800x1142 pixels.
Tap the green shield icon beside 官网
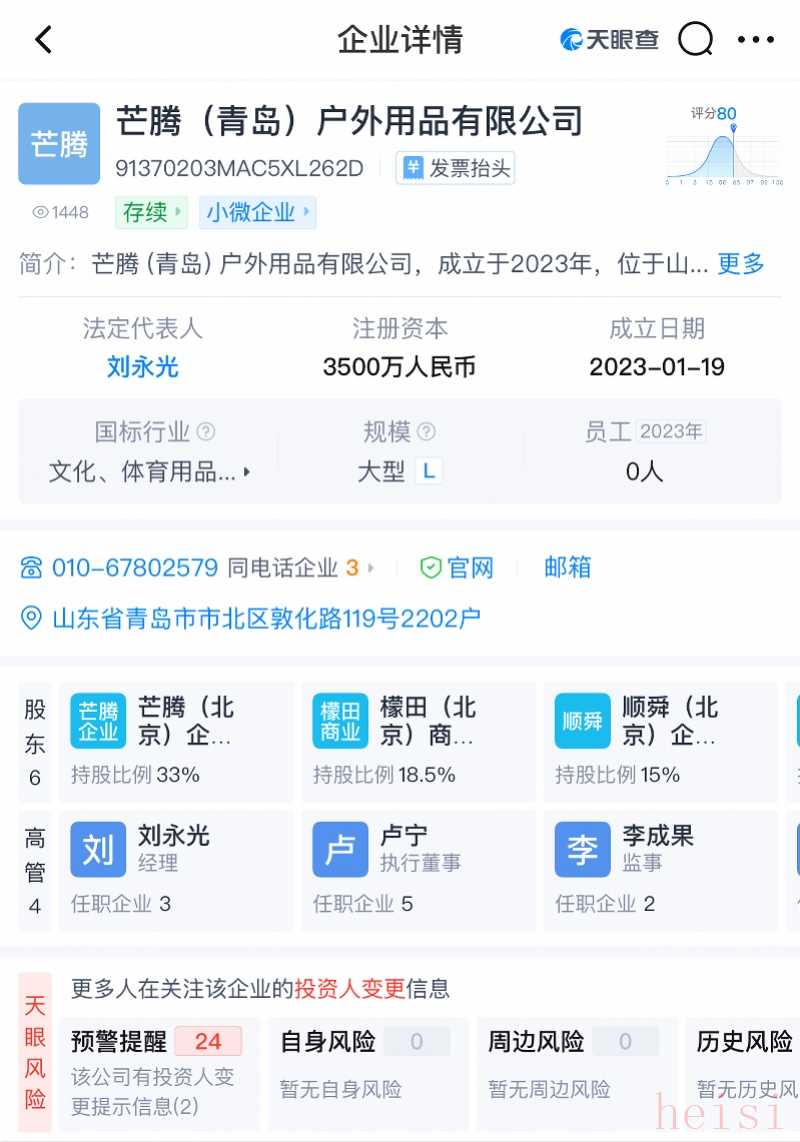pos(431,567)
